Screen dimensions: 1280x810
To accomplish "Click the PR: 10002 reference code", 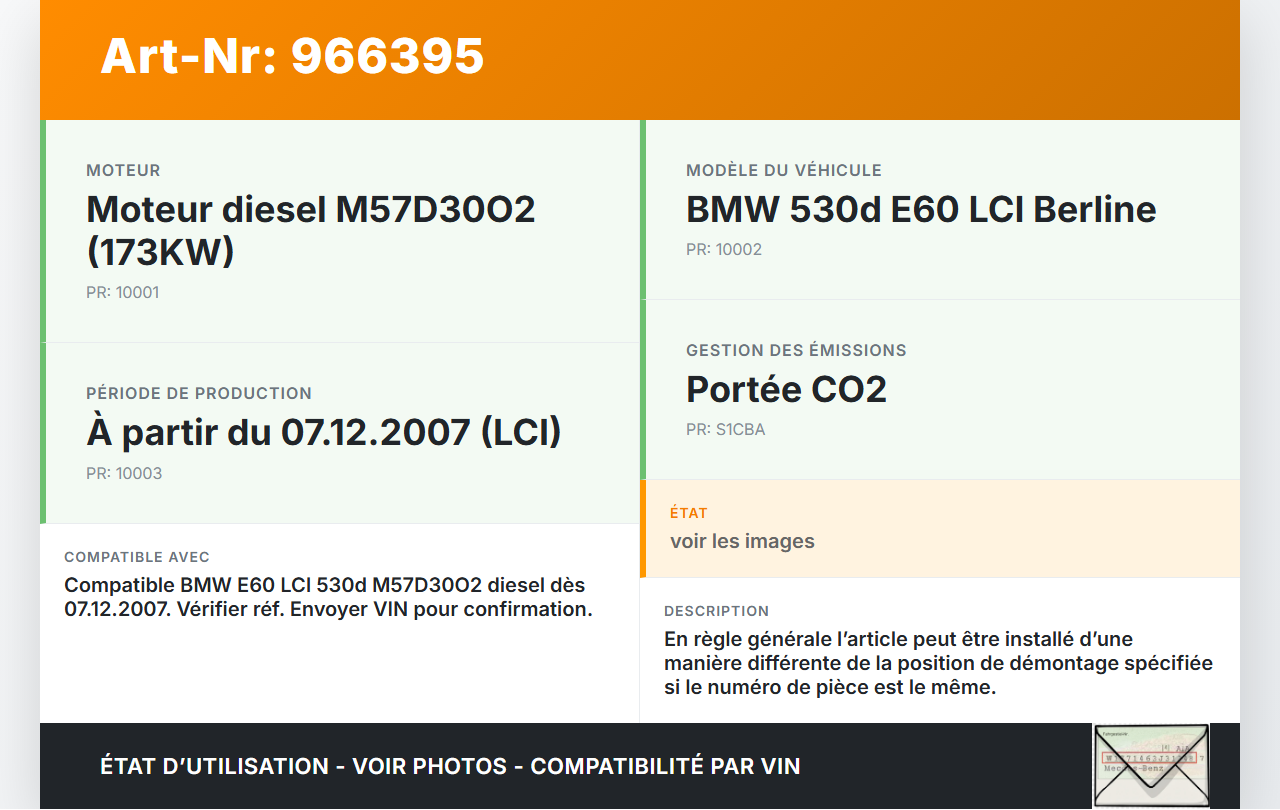I will coord(723,249).
